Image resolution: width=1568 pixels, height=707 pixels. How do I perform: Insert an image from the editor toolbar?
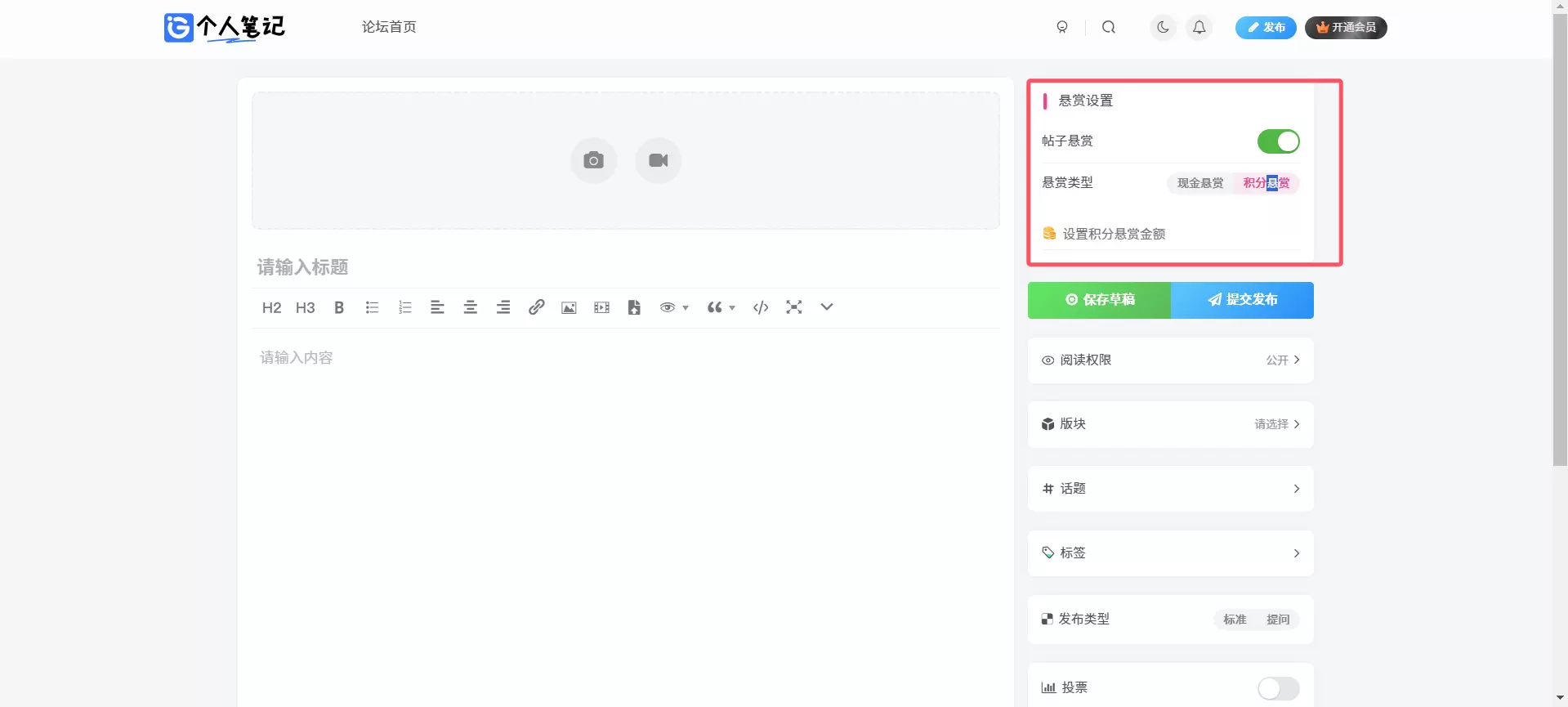coord(569,307)
